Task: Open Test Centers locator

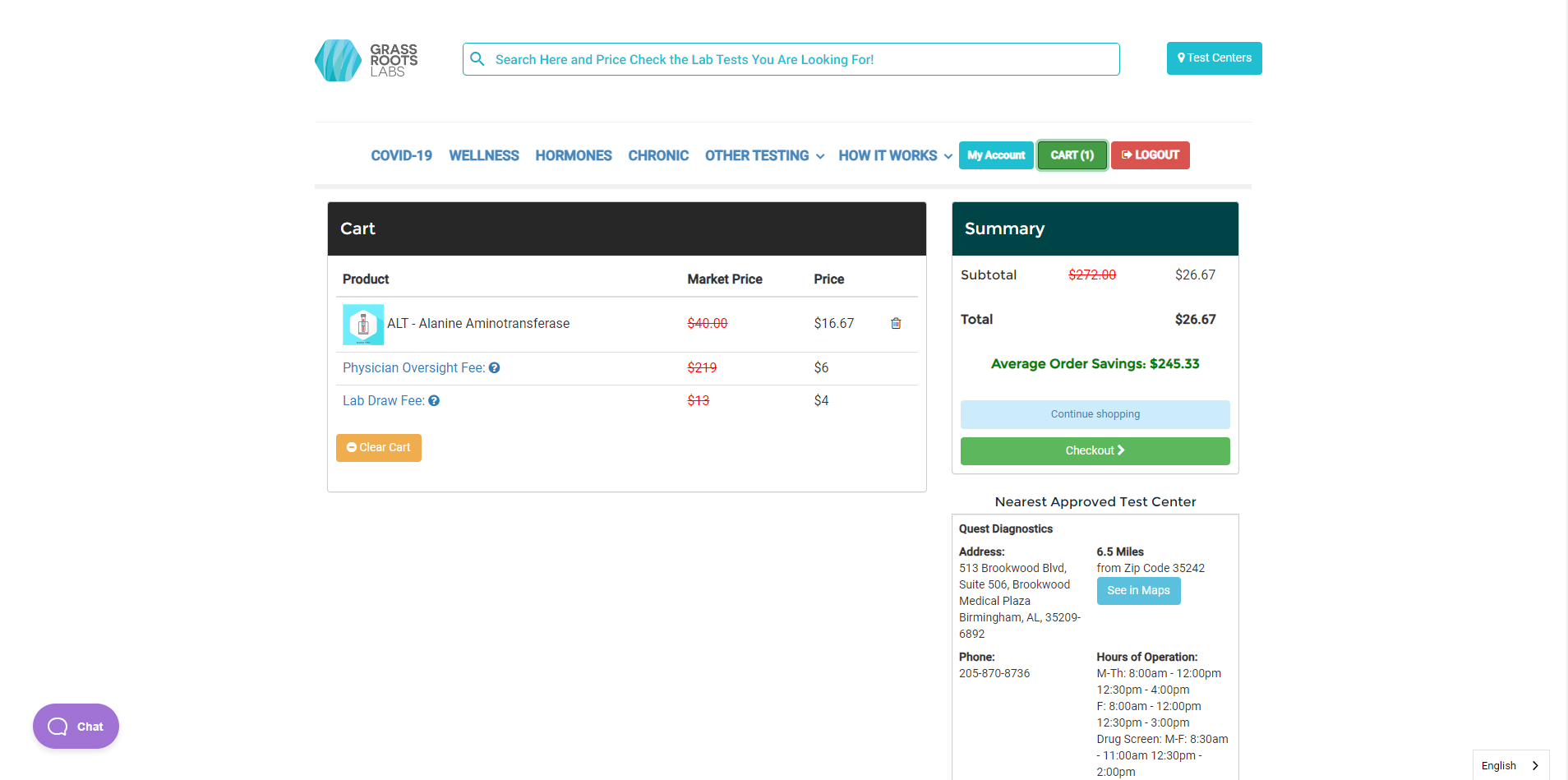Action: point(1214,58)
